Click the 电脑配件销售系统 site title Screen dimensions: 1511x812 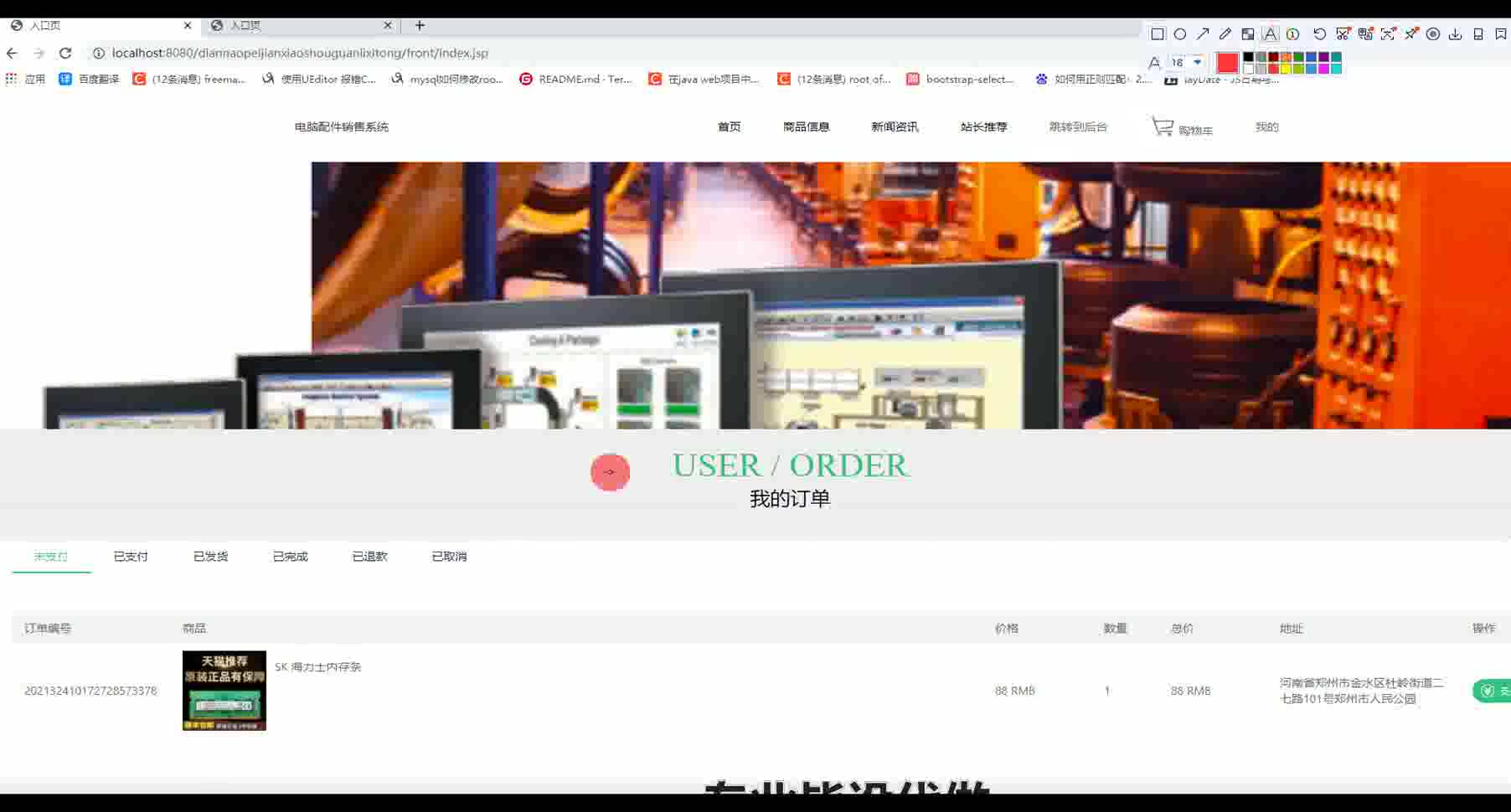pyautogui.click(x=342, y=127)
